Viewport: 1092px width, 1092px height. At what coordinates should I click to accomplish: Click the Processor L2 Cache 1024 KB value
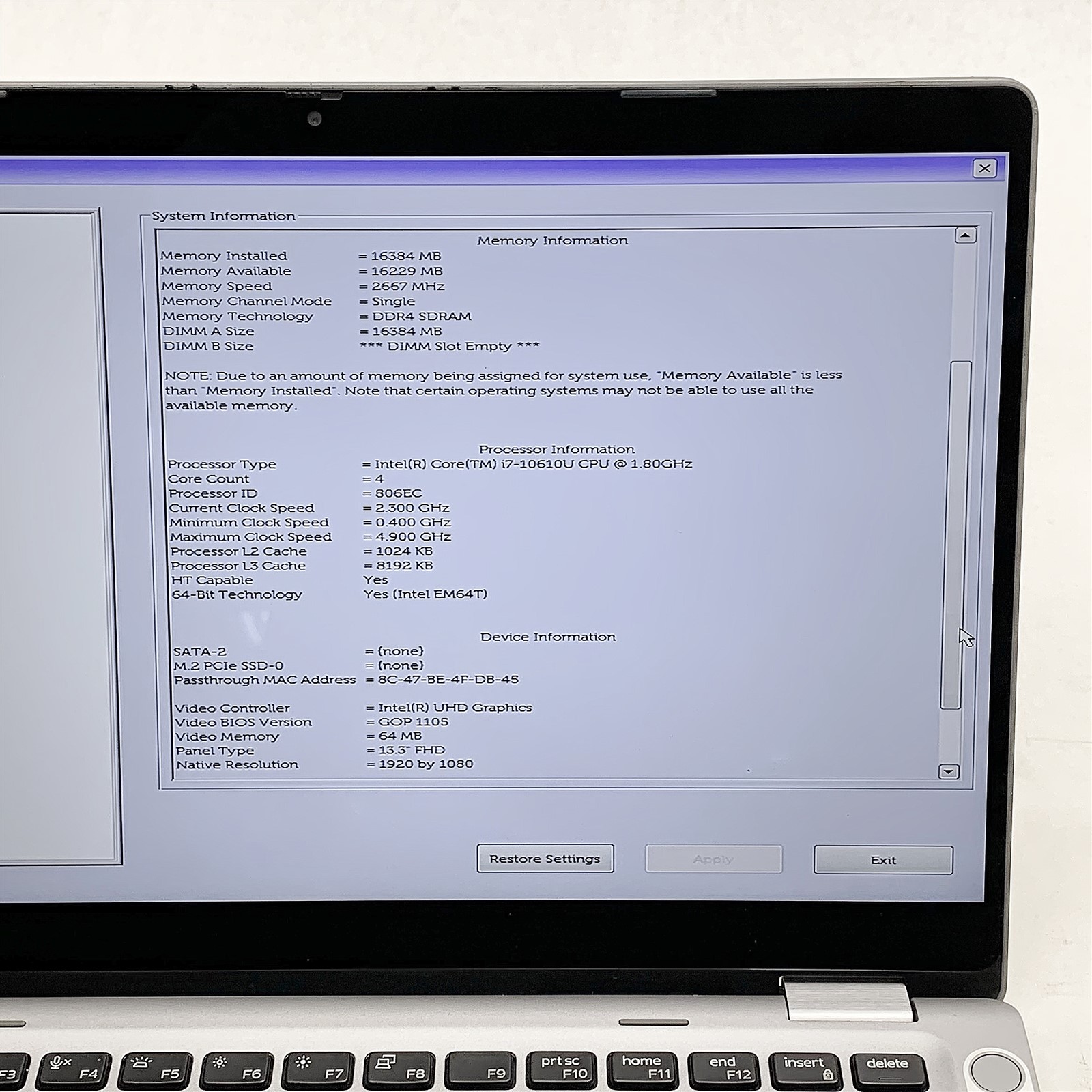pyautogui.click(x=404, y=551)
